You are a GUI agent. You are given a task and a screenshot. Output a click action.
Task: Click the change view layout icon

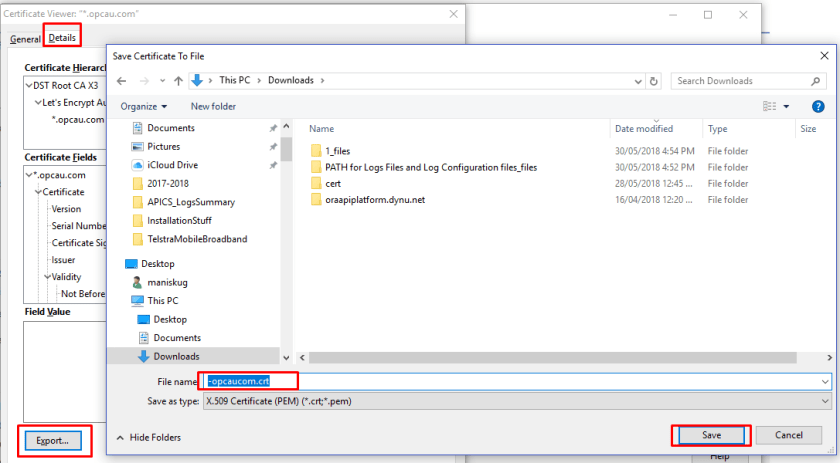[x=769, y=106]
